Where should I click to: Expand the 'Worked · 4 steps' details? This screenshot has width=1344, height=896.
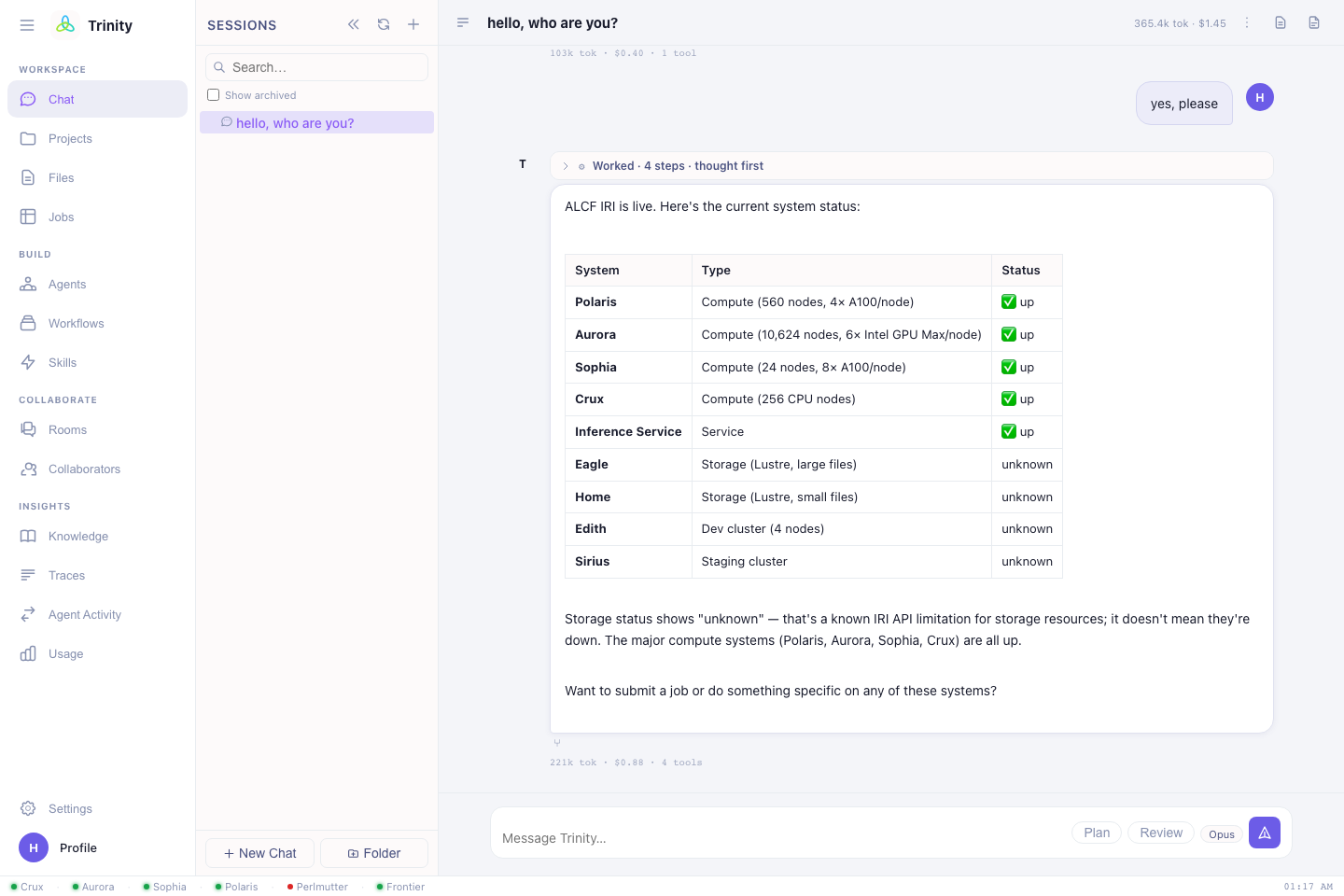tap(912, 165)
